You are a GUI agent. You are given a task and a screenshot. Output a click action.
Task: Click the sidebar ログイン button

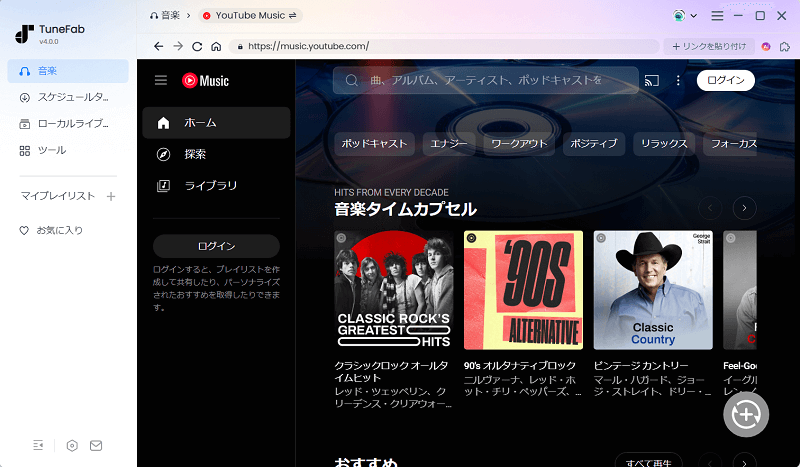(216, 246)
